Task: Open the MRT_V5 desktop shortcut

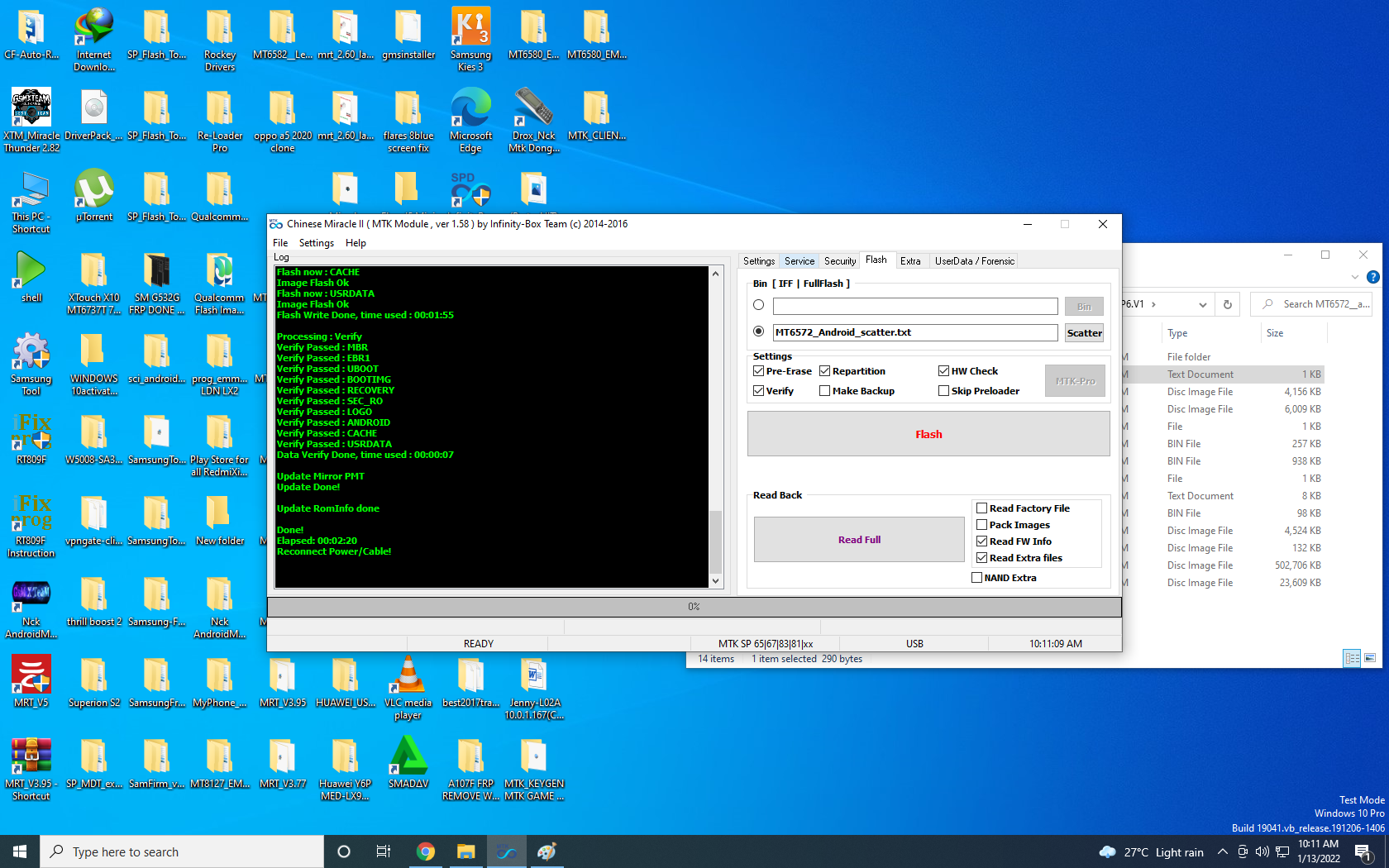Action: 31,681
